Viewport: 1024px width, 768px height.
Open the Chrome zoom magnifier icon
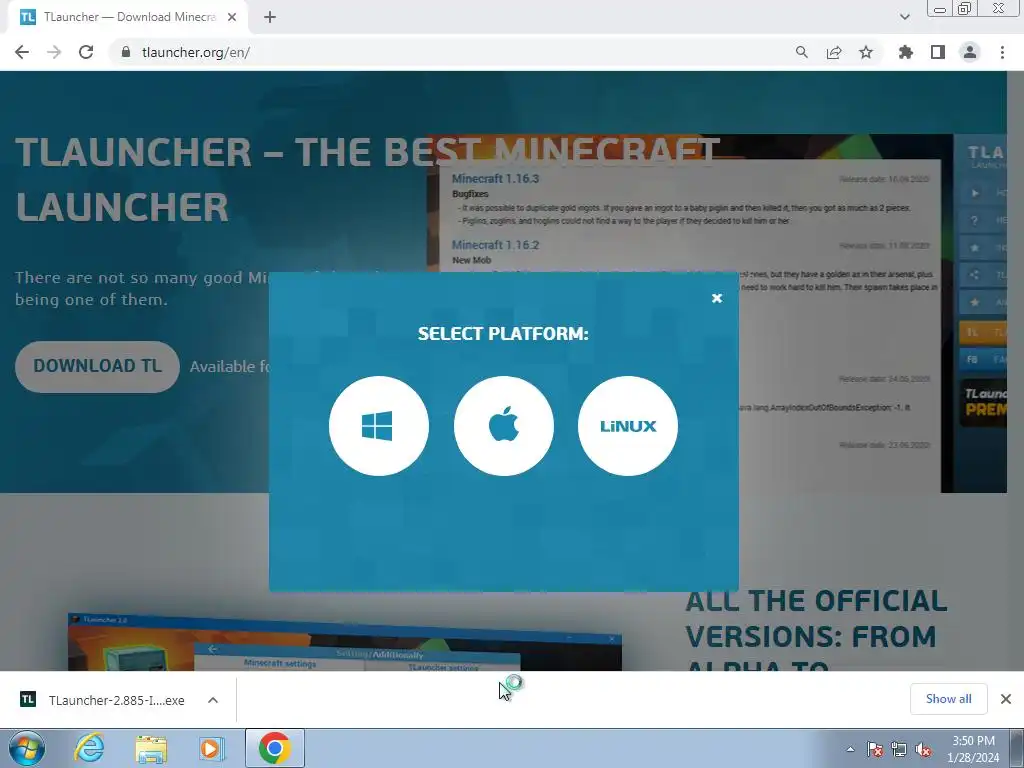click(801, 52)
